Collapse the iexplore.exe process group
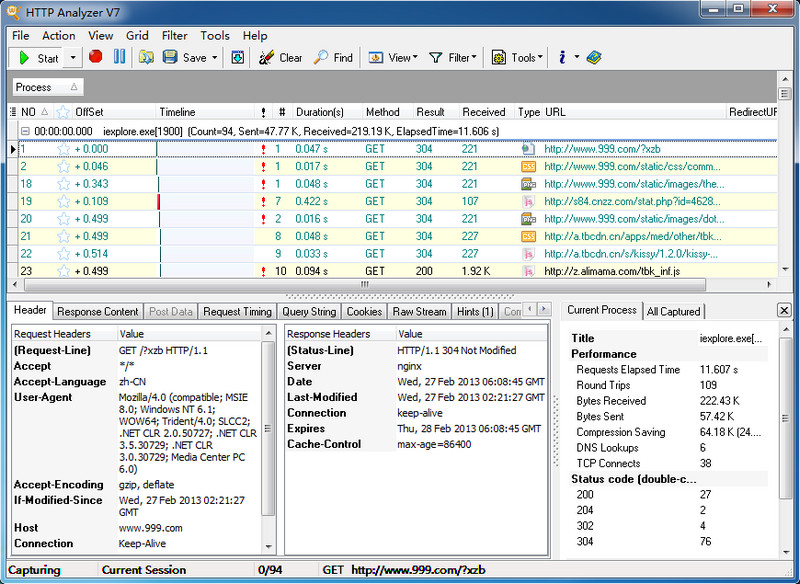The width and height of the screenshot is (800, 584). tap(24, 131)
